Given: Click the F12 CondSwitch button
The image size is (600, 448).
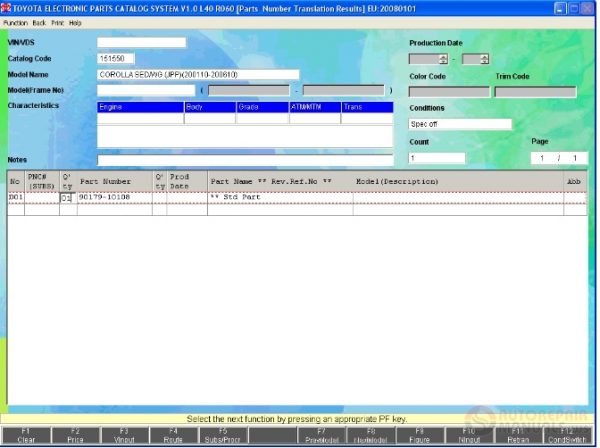Looking at the screenshot, I should (567, 436).
